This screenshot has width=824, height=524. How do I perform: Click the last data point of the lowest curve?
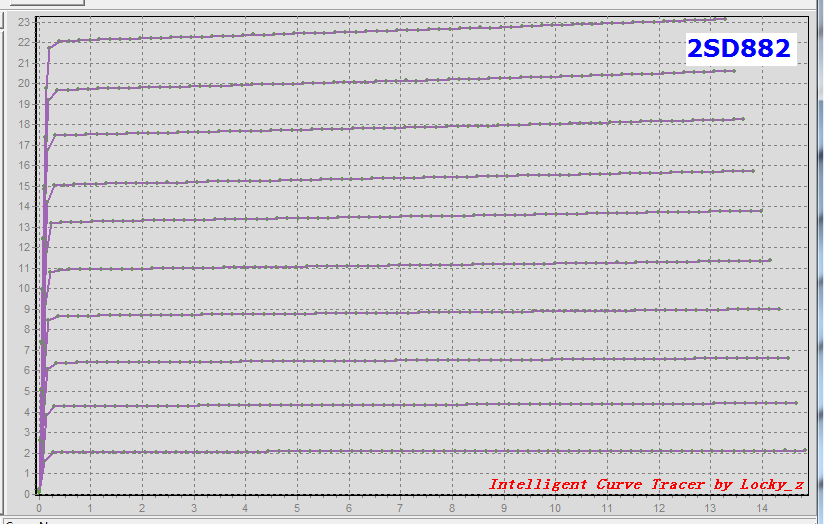click(805, 450)
